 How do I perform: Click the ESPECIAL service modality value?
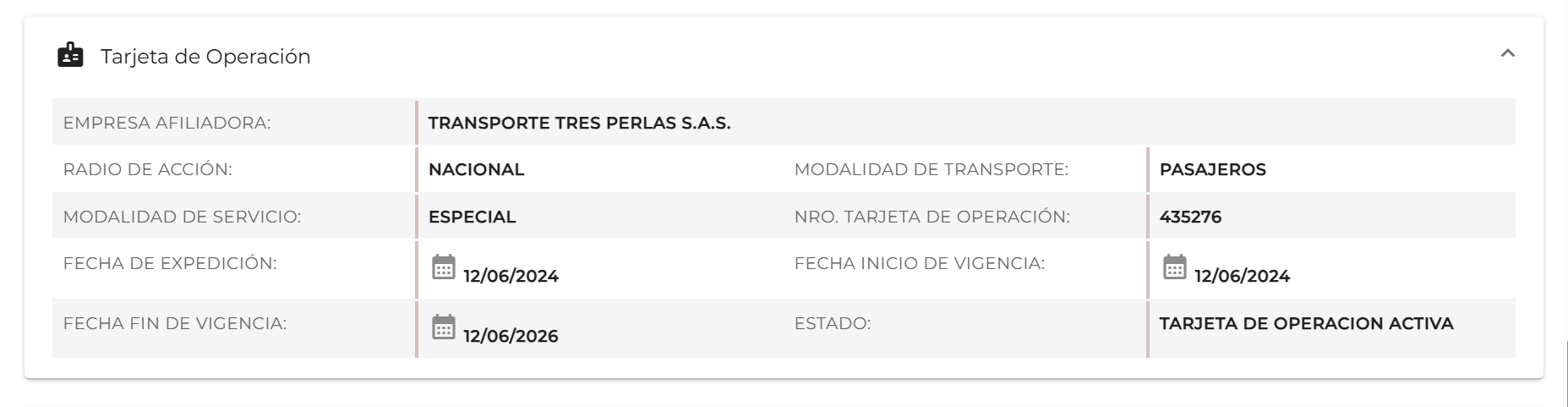click(472, 217)
